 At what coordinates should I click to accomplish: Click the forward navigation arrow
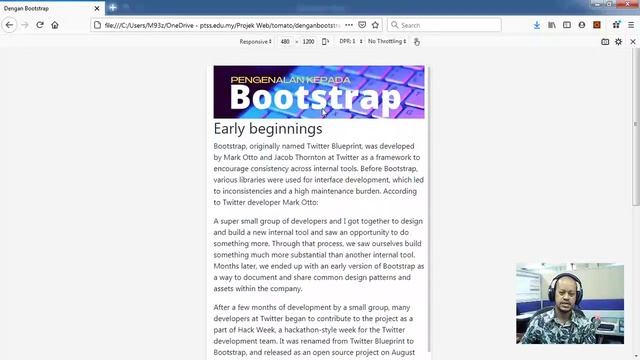click(x=25, y=25)
